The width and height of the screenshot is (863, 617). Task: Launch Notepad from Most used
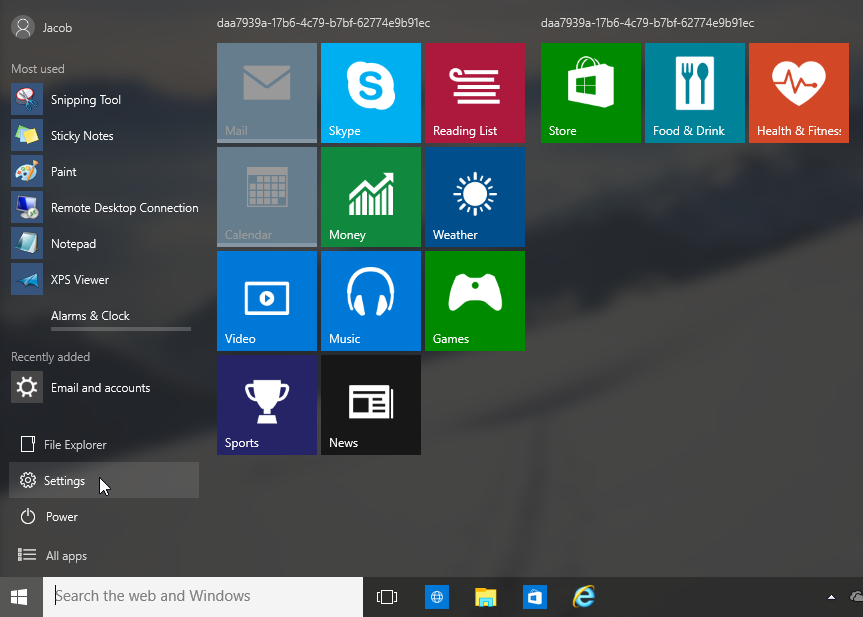(x=105, y=244)
